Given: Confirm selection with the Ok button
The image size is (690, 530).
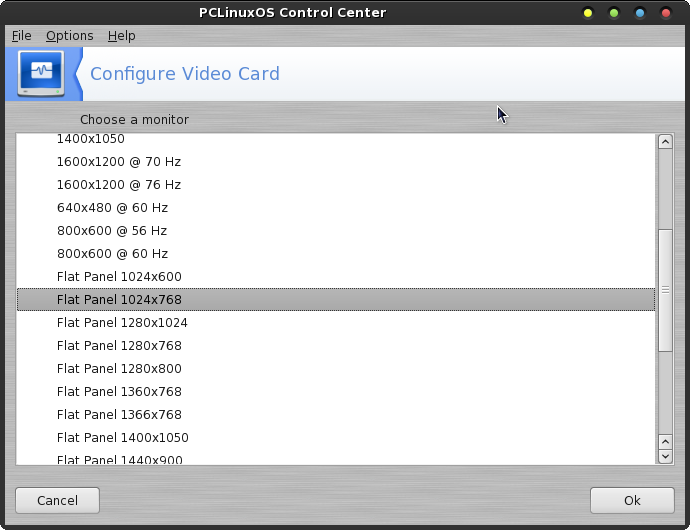Looking at the screenshot, I should (632, 501).
